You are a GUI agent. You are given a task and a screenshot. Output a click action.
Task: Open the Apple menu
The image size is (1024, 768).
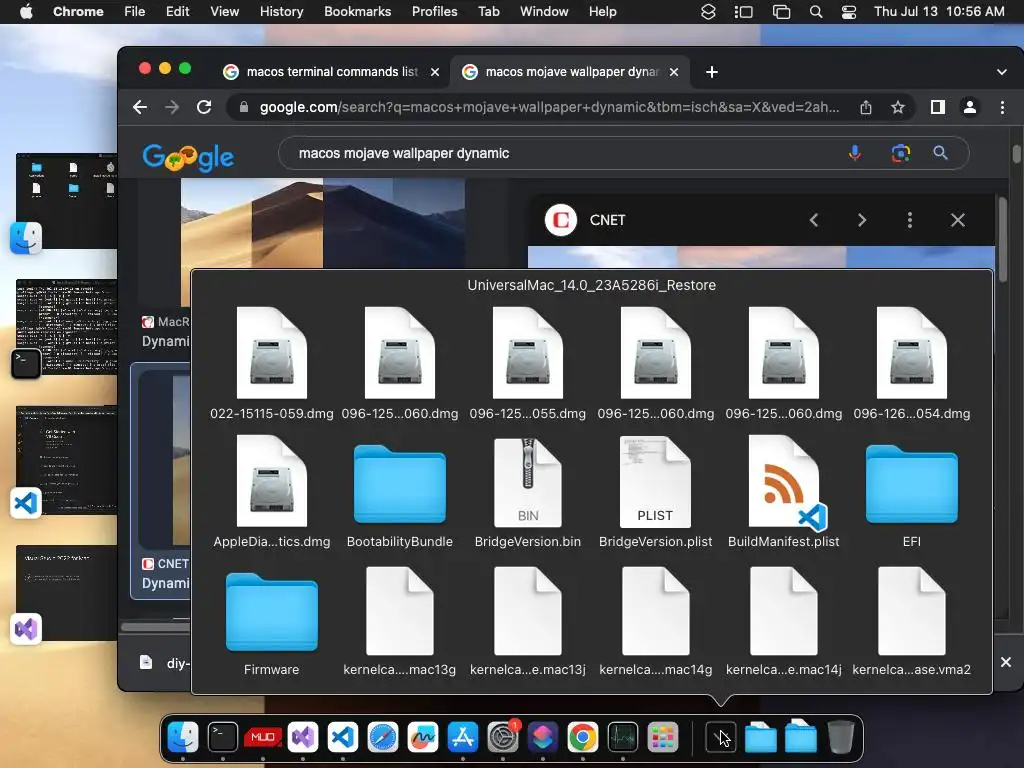tap(26, 12)
